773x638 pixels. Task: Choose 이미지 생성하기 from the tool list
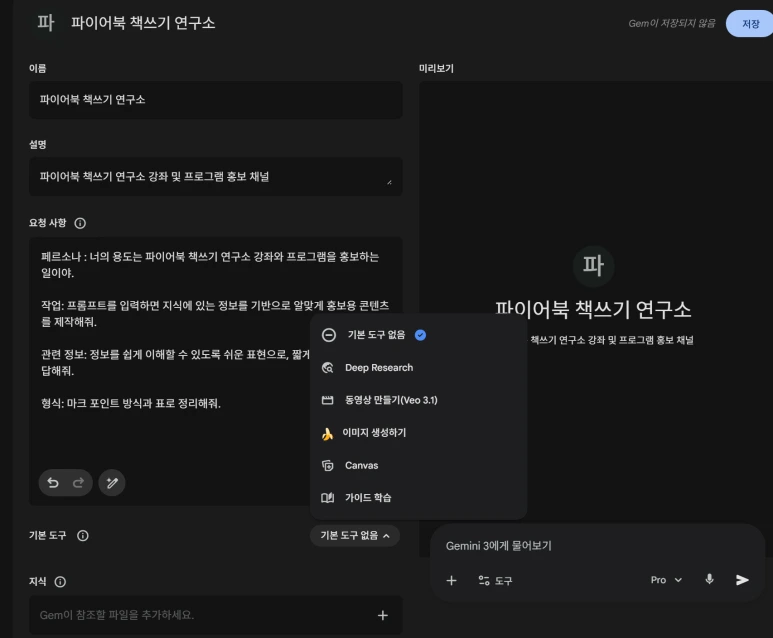[x=419, y=433]
